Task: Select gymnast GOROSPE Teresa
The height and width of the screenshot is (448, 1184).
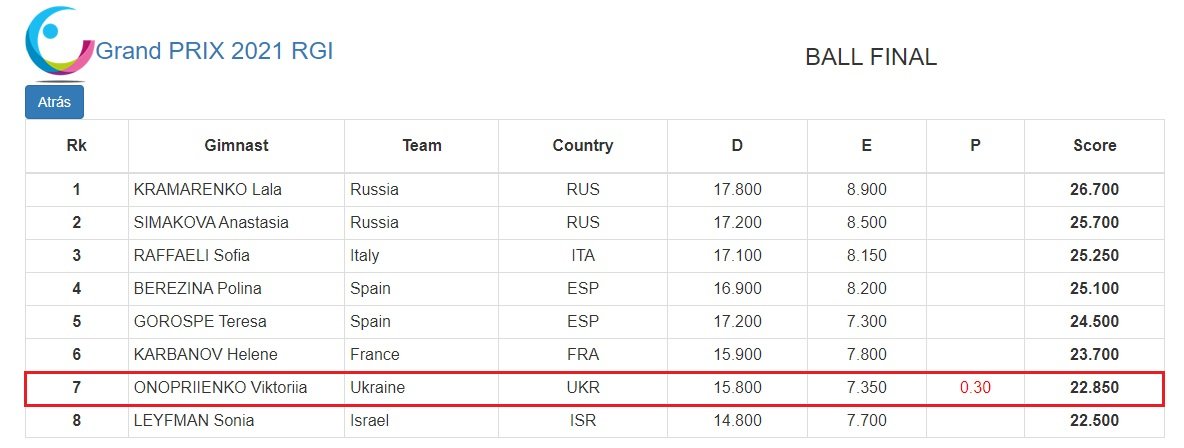Action: tap(200, 322)
